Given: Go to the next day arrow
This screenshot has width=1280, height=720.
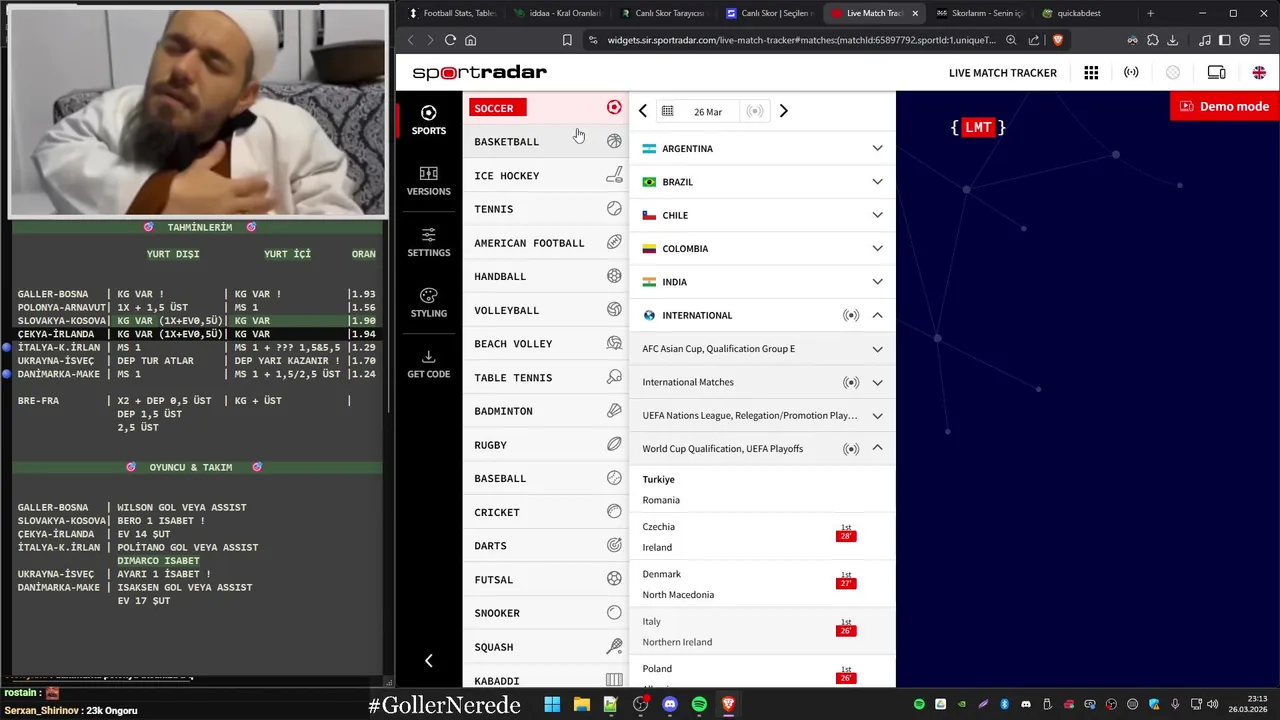Looking at the screenshot, I should pos(784,111).
